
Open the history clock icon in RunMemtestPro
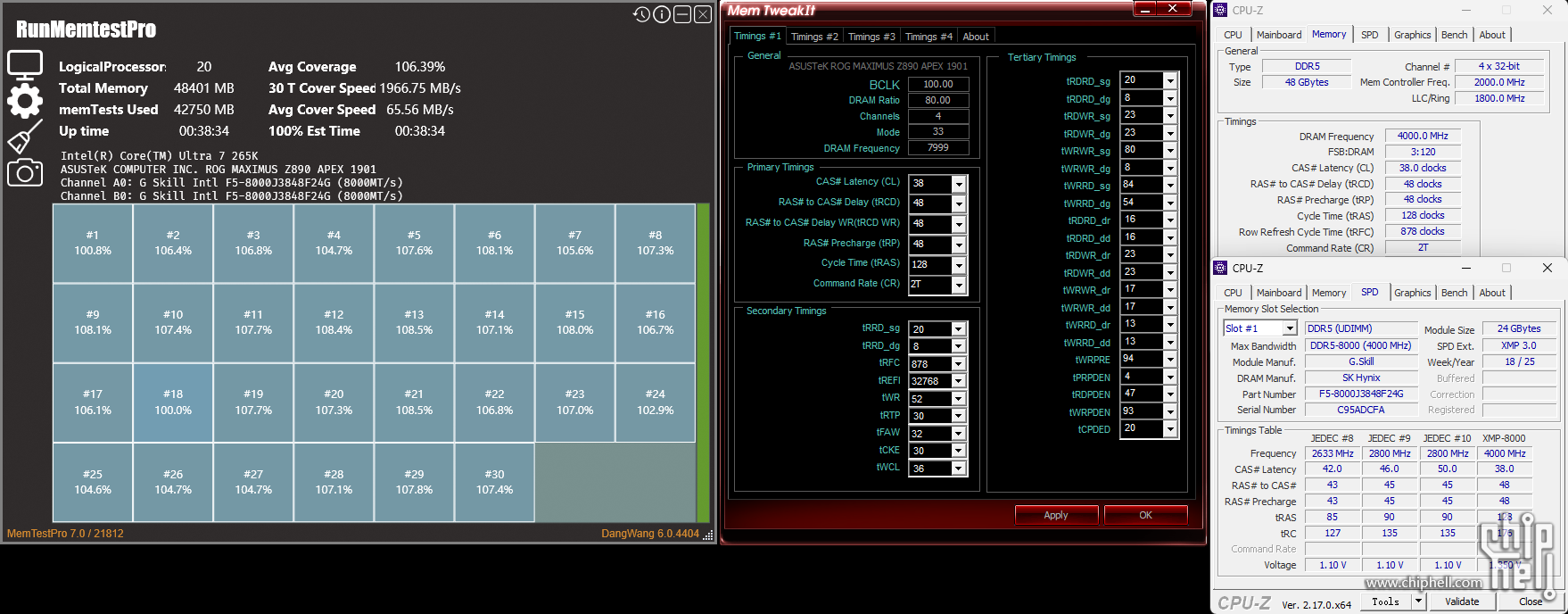click(x=641, y=14)
